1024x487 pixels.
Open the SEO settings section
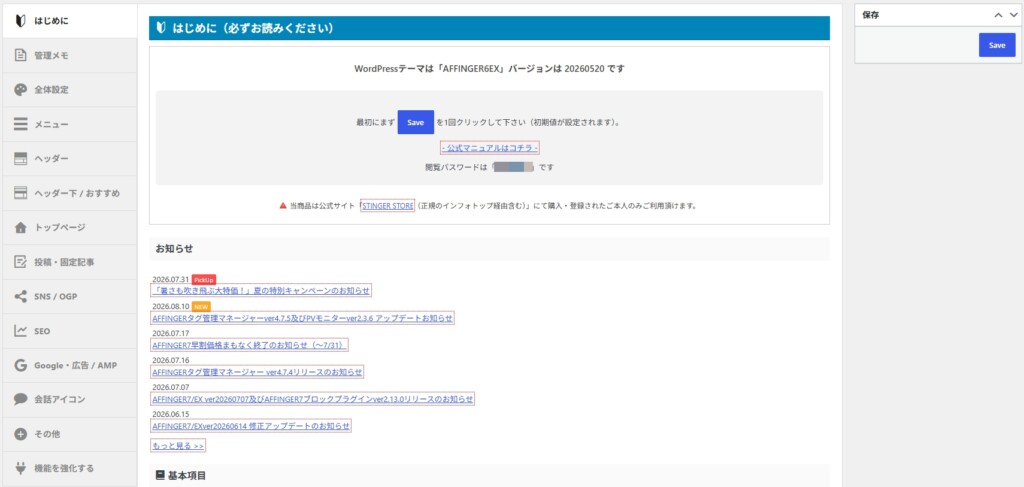pyautogui.click(x=69, y=331)
